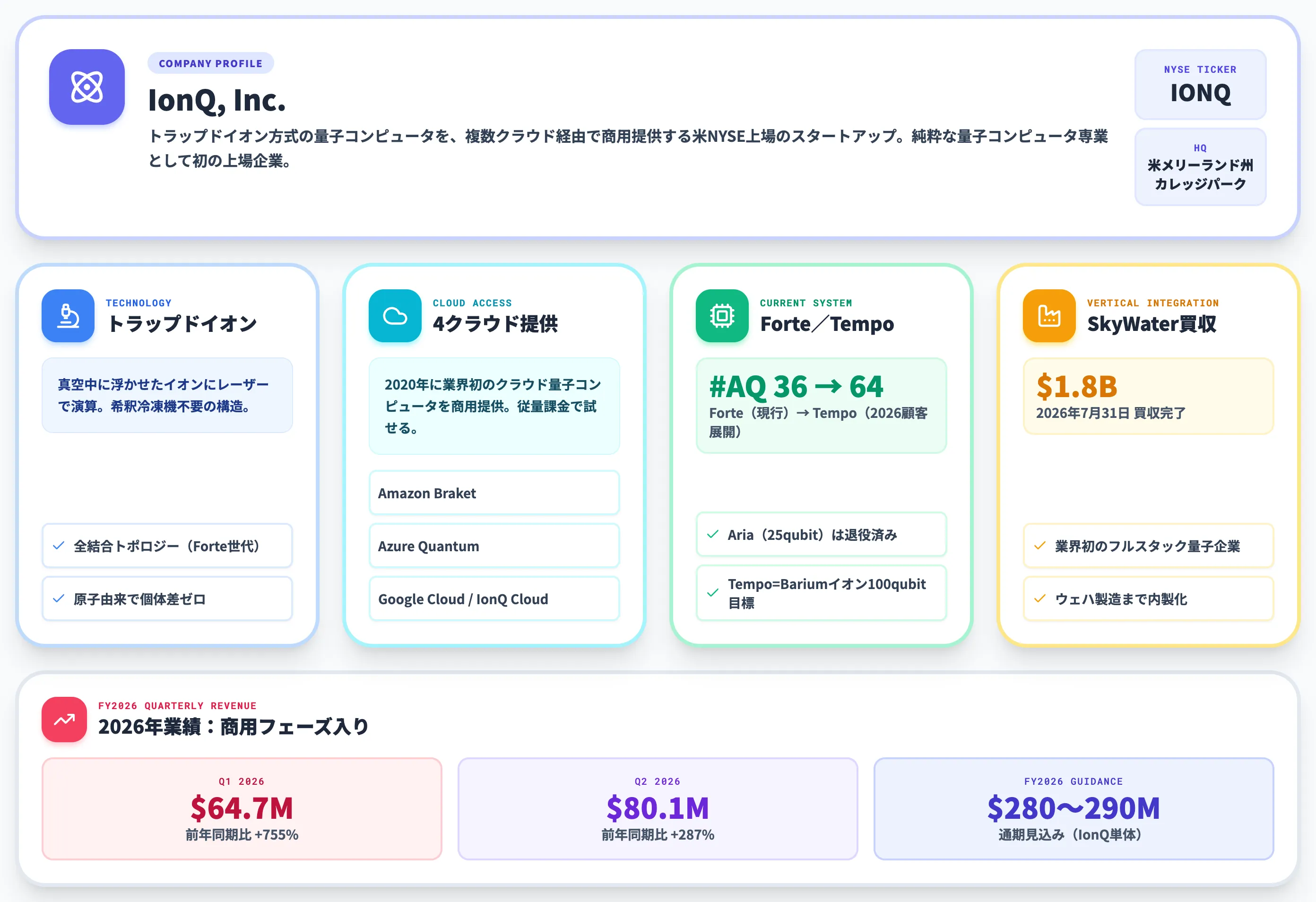Select the FY2026 GUIDANCE $280〜290M tile
Screen dimensions: 1316x902
(1074, 808)
